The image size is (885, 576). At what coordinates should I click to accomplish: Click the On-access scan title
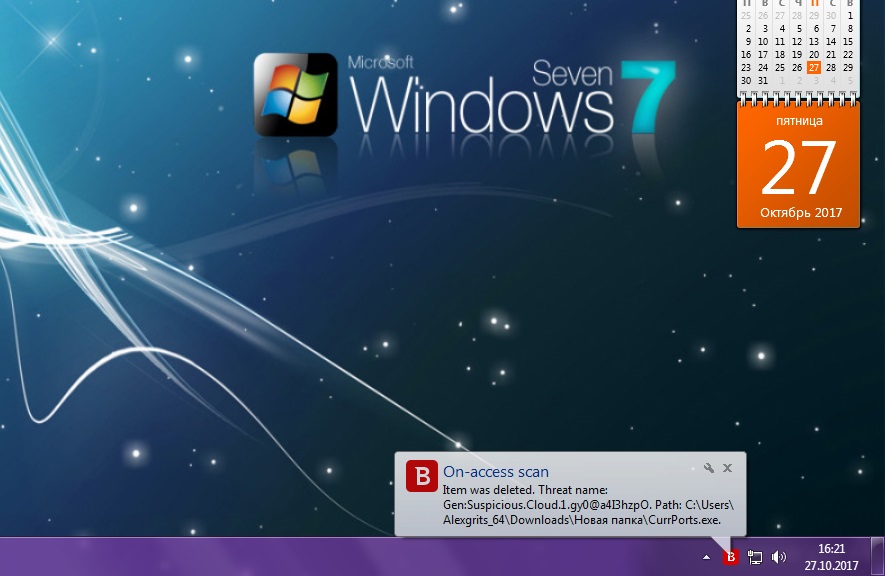pyautogui.click(x=496, y=472)
